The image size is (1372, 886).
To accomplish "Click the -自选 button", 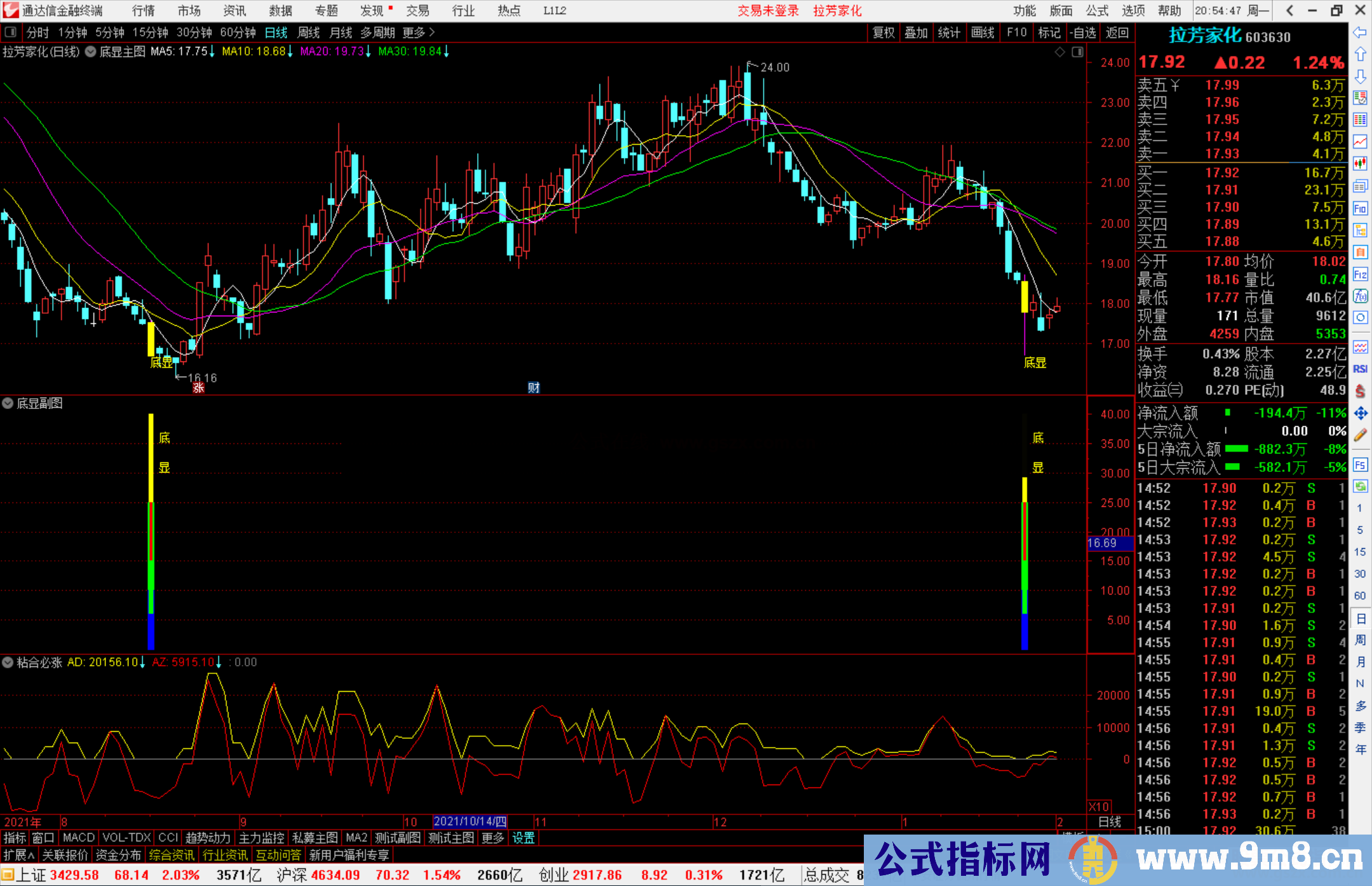I will coord(1082,32).
